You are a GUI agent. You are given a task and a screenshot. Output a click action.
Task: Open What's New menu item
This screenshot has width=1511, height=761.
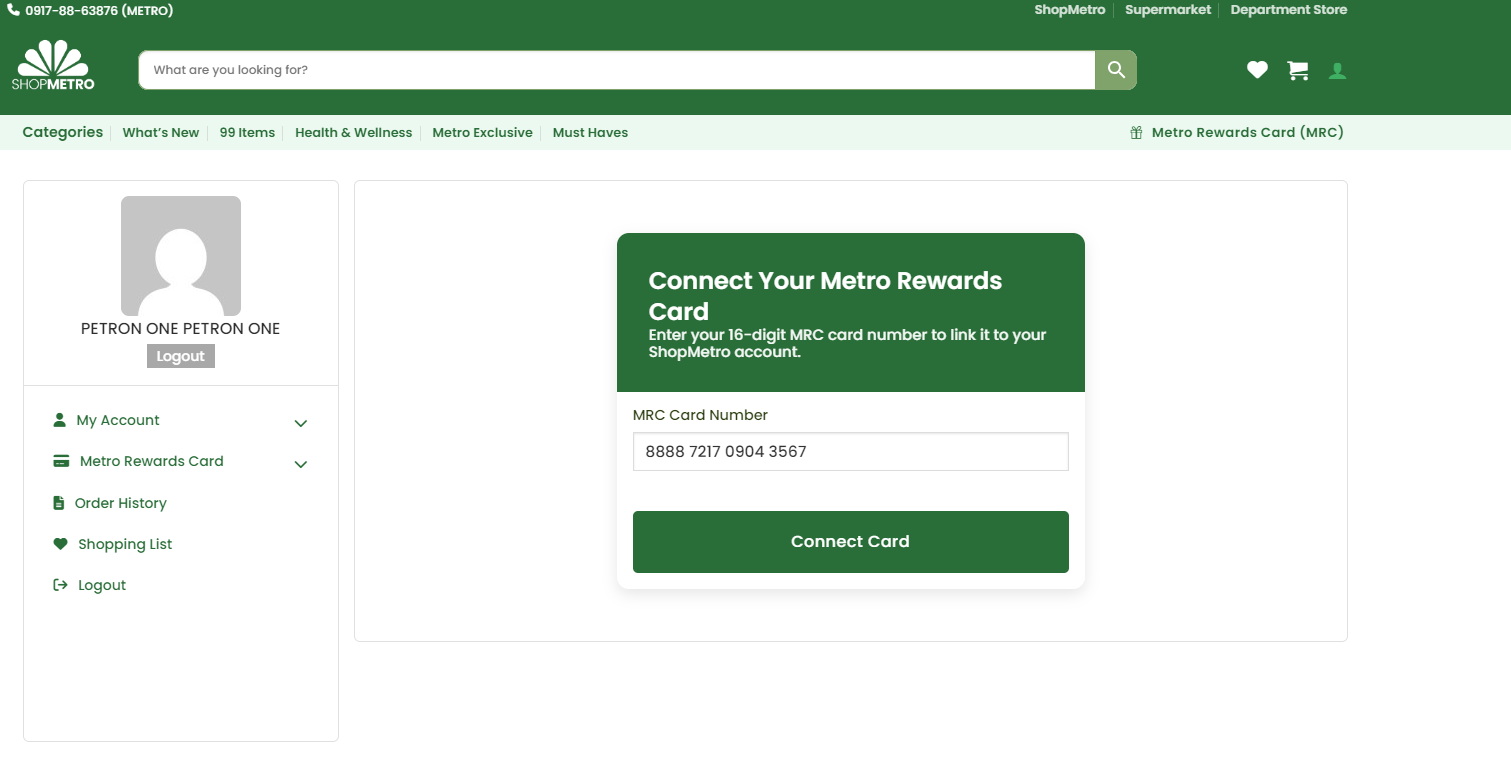[161, 132]
